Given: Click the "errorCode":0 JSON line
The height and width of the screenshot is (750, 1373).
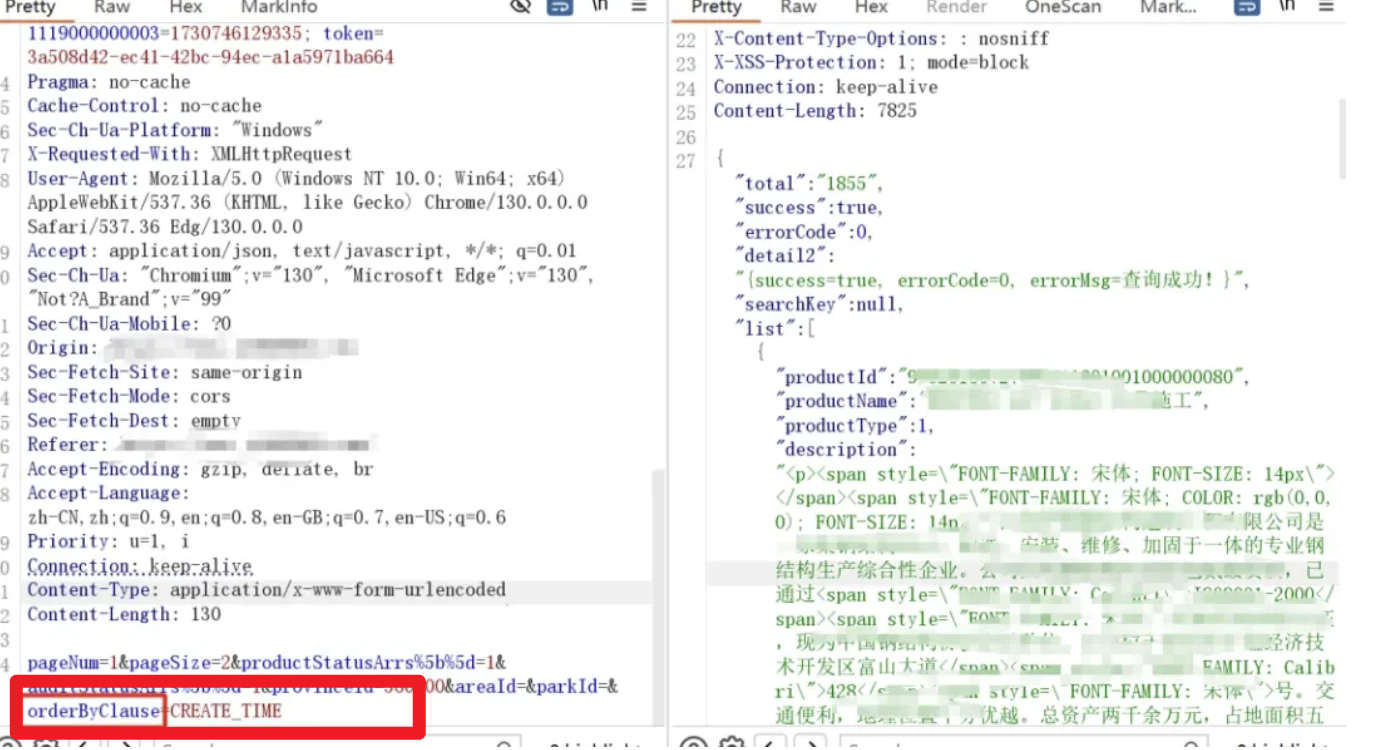Looking at the screenshot, I should (804, 232).
